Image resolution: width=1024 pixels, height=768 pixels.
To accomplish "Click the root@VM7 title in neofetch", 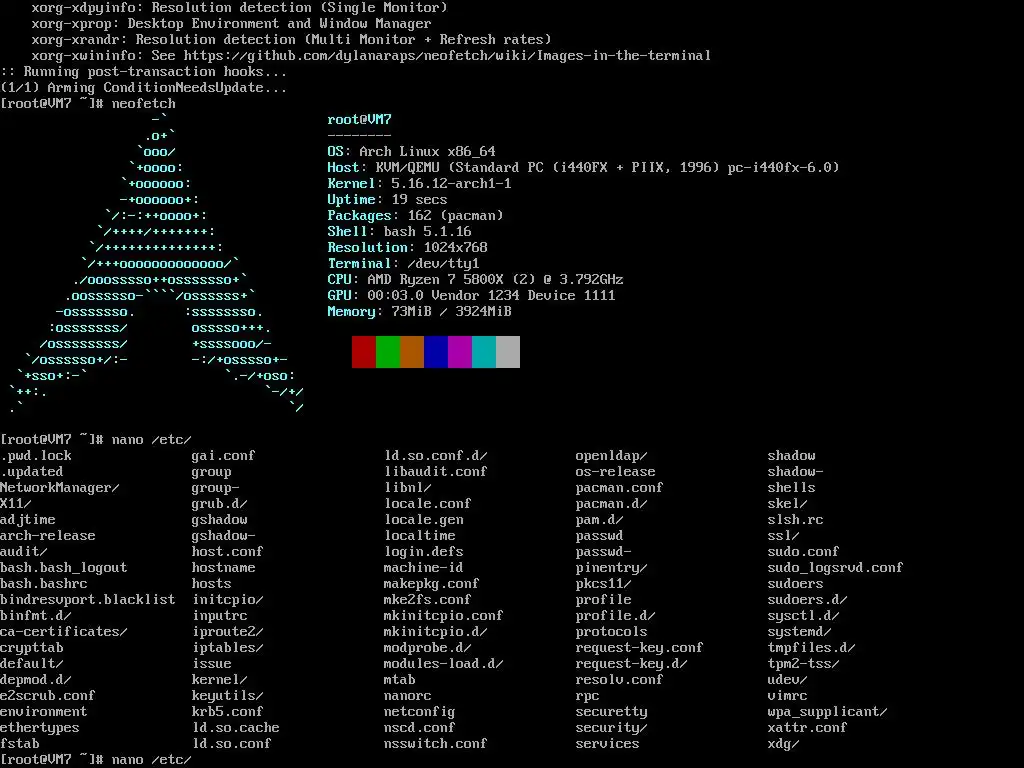I will [x=359, y=120].
